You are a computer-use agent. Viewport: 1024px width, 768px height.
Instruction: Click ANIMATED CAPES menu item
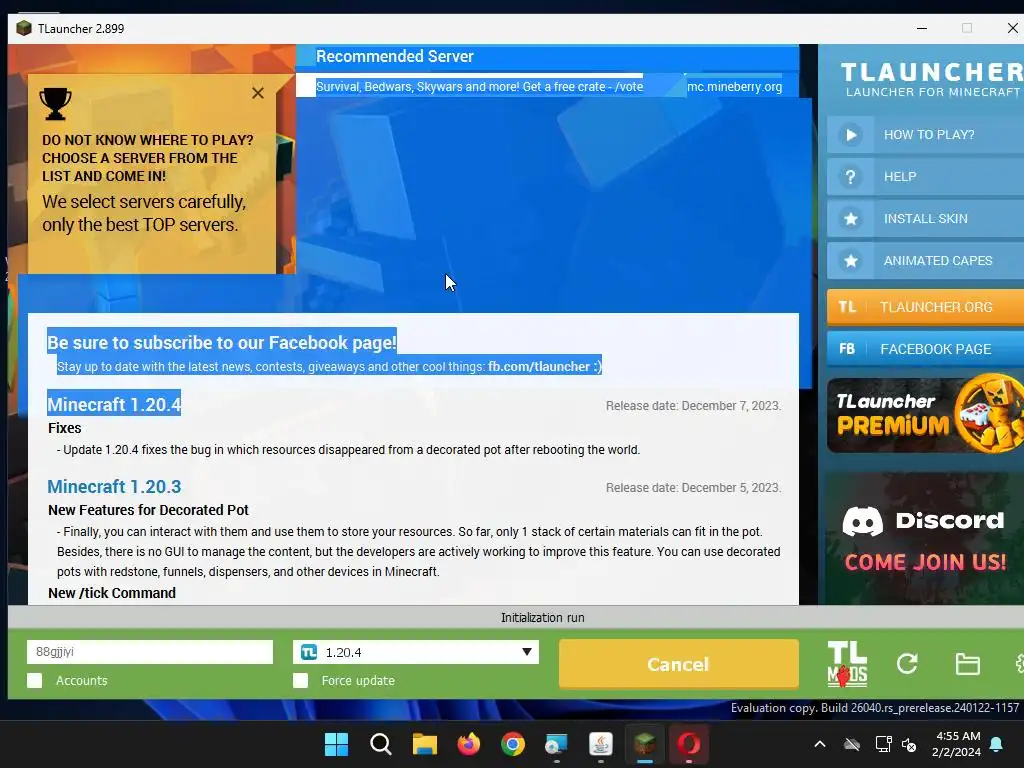point(925,261)
